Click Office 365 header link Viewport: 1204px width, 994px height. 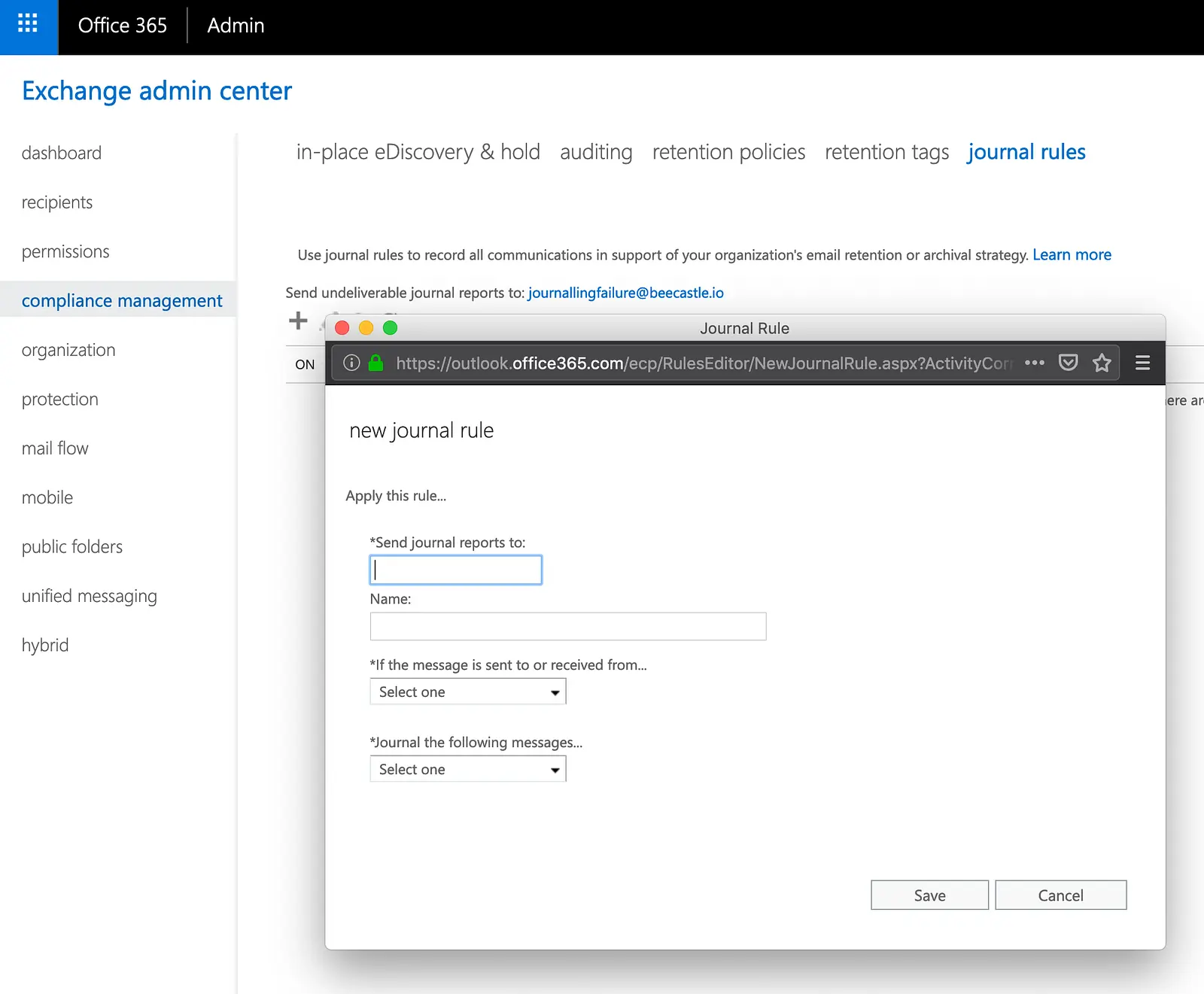pyautogui.click(x=123, y=26)
